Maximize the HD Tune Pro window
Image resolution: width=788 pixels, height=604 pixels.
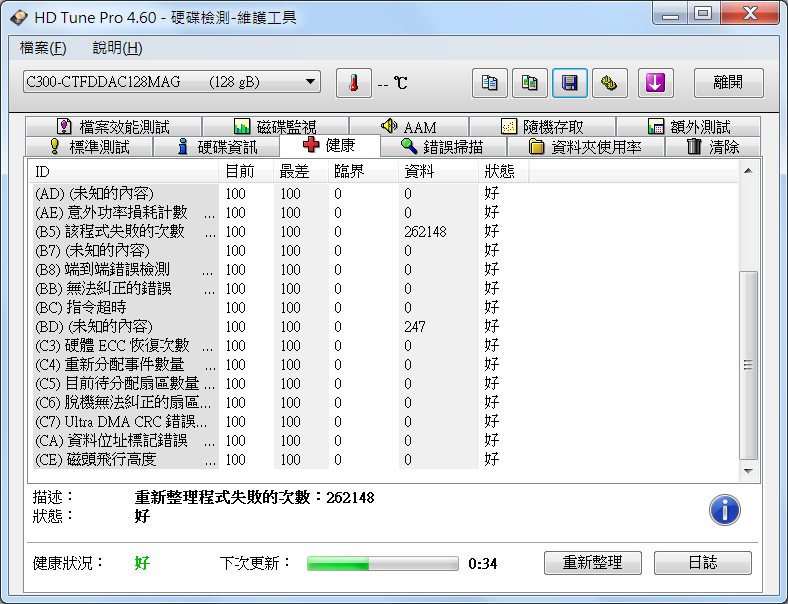coord(703,14)
